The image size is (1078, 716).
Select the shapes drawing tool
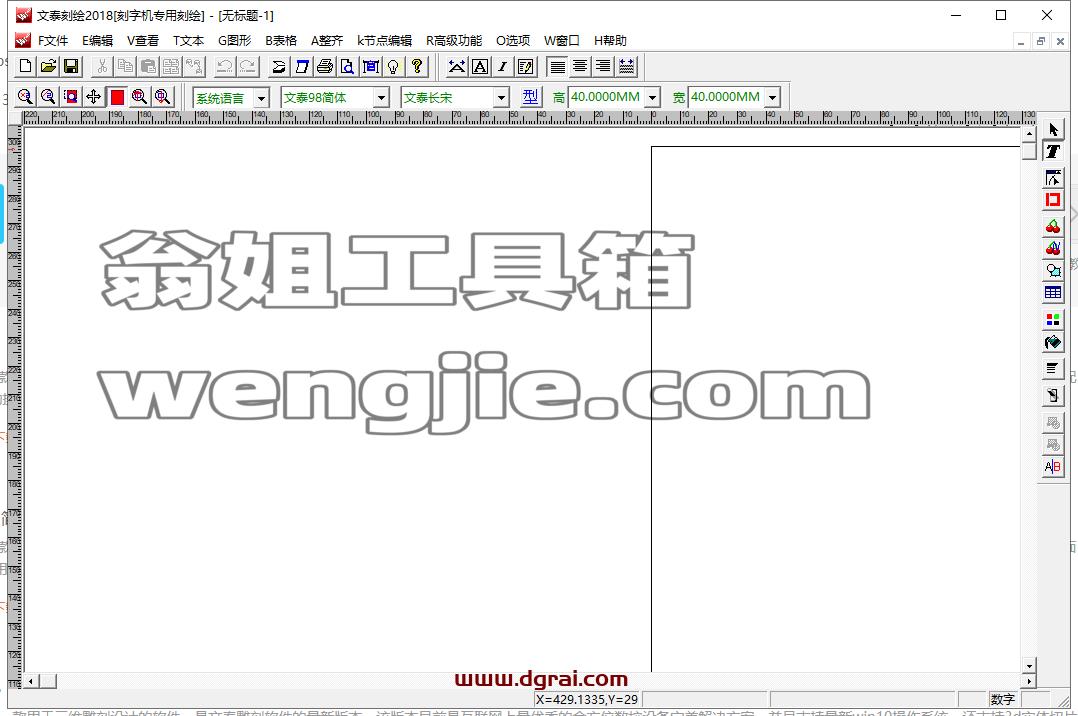[1053, 270]
